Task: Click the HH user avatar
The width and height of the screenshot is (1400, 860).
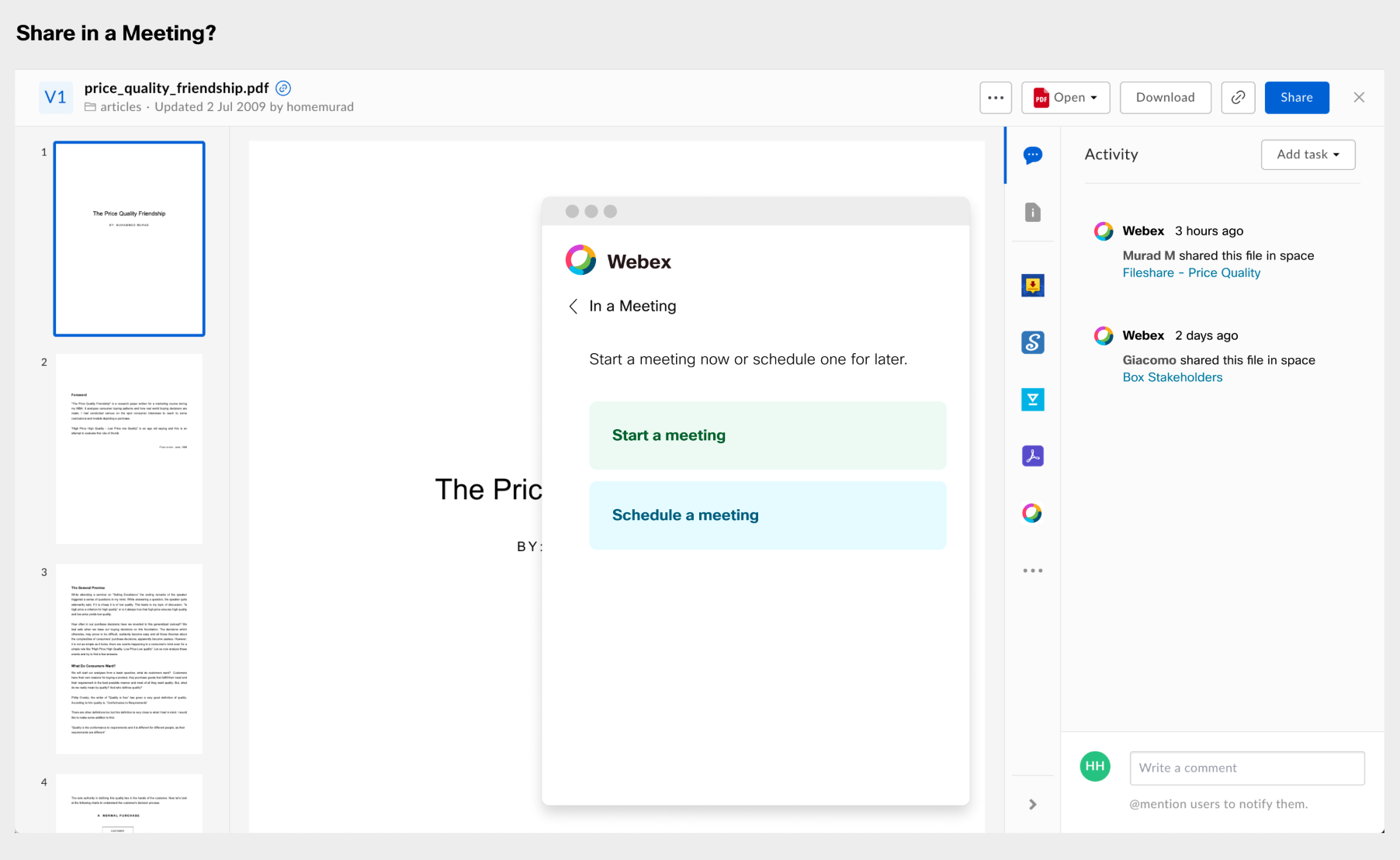Action: [1095, 767]
